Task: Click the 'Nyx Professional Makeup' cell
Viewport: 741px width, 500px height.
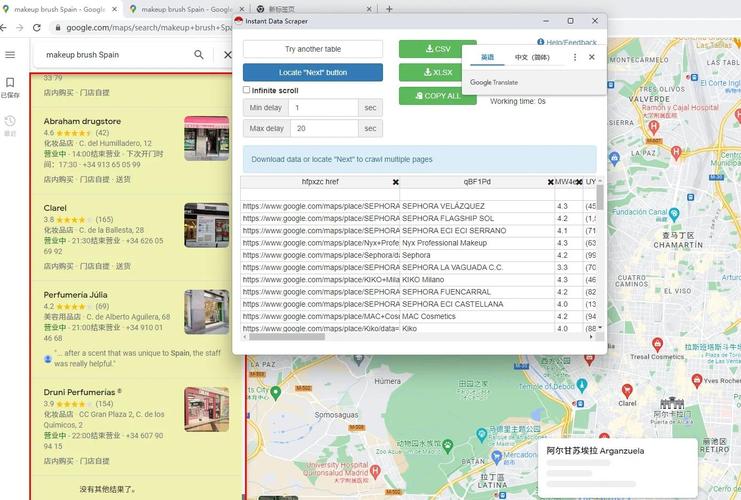Action: 477,243
